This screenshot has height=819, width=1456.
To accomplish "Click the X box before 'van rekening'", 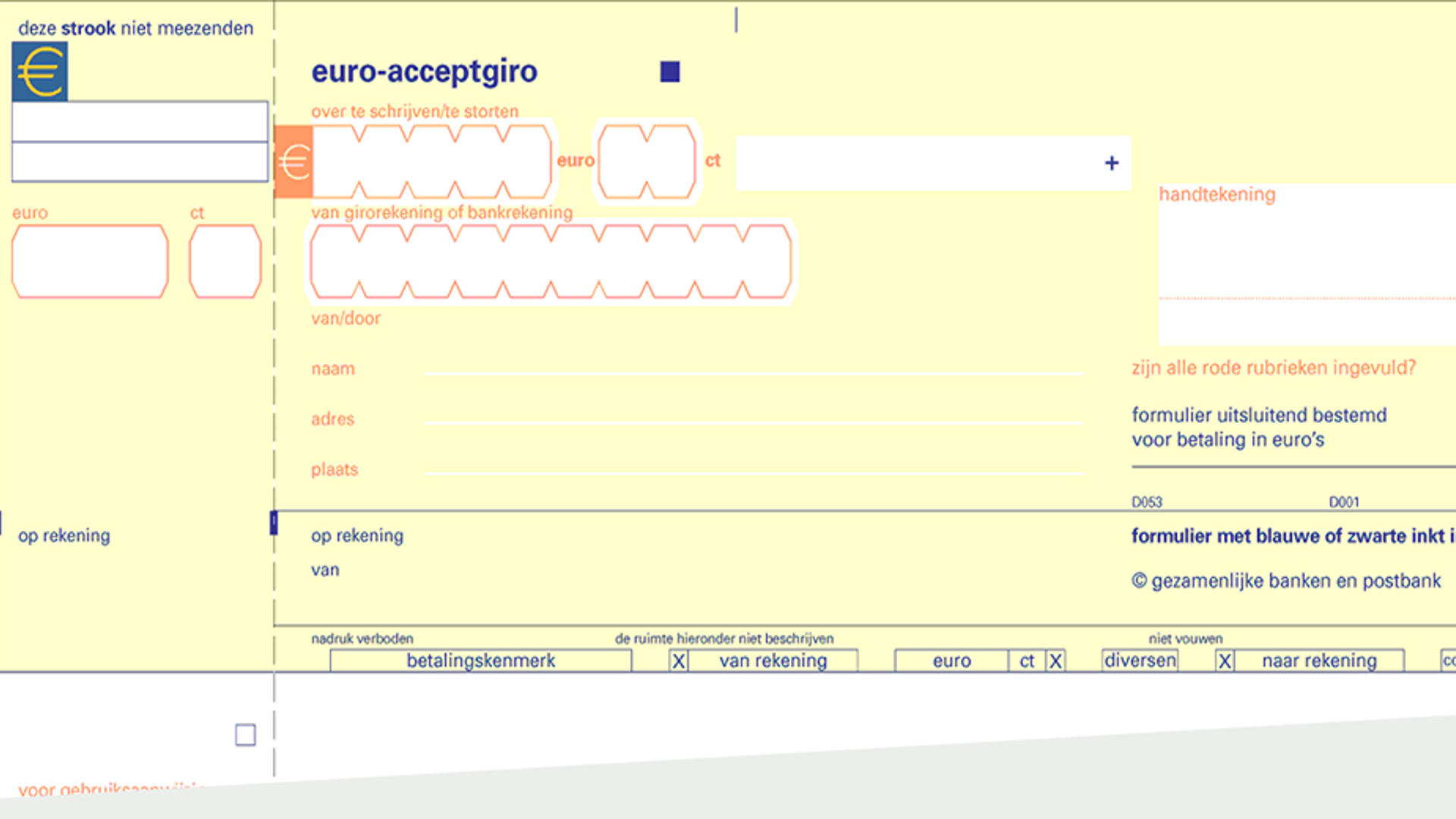I will point(679,661).
